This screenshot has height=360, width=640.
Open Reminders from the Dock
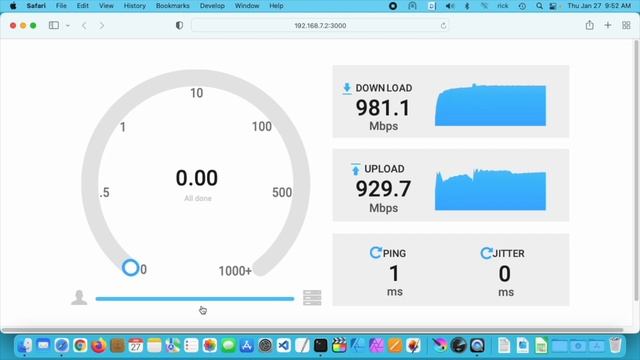[x=191, y=345]
